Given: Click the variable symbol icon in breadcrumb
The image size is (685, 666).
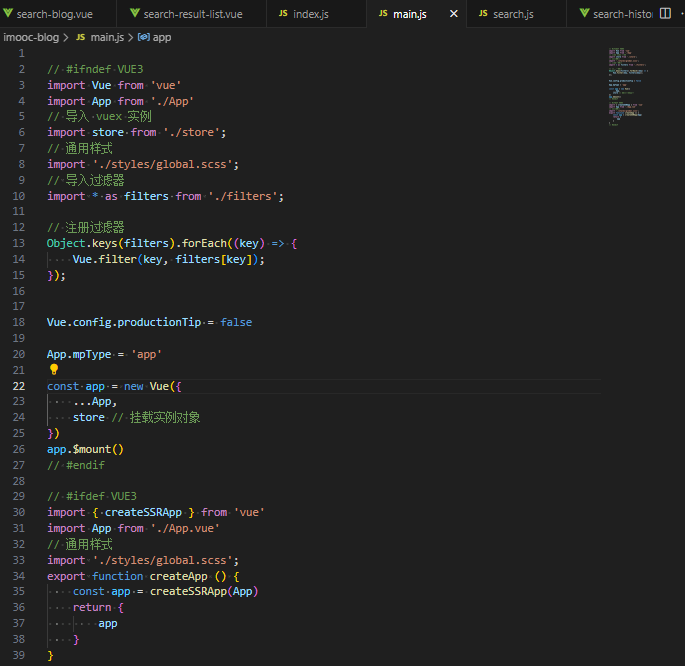Looking at the screenshot, I should tap(144, 37).
